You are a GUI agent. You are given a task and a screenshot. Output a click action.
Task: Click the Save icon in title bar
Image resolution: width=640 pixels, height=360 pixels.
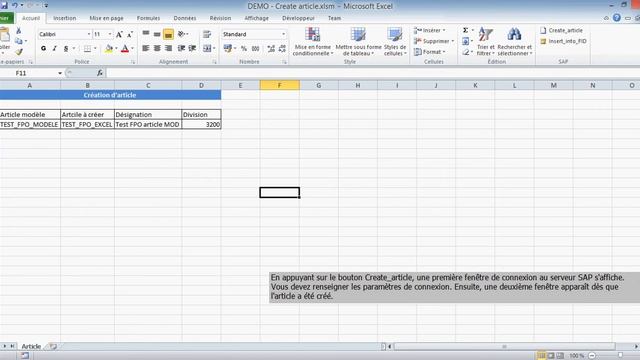point(4,5)
